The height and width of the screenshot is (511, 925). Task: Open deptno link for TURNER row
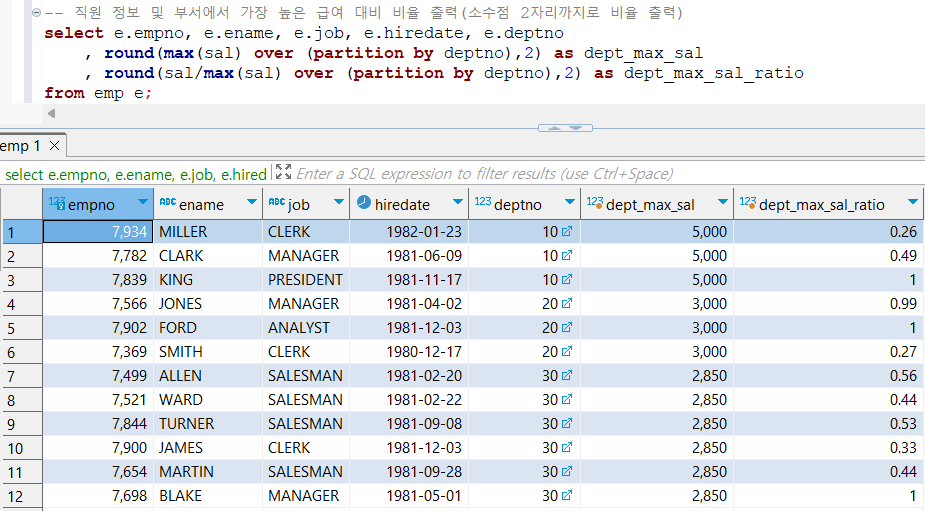point(567,424)
